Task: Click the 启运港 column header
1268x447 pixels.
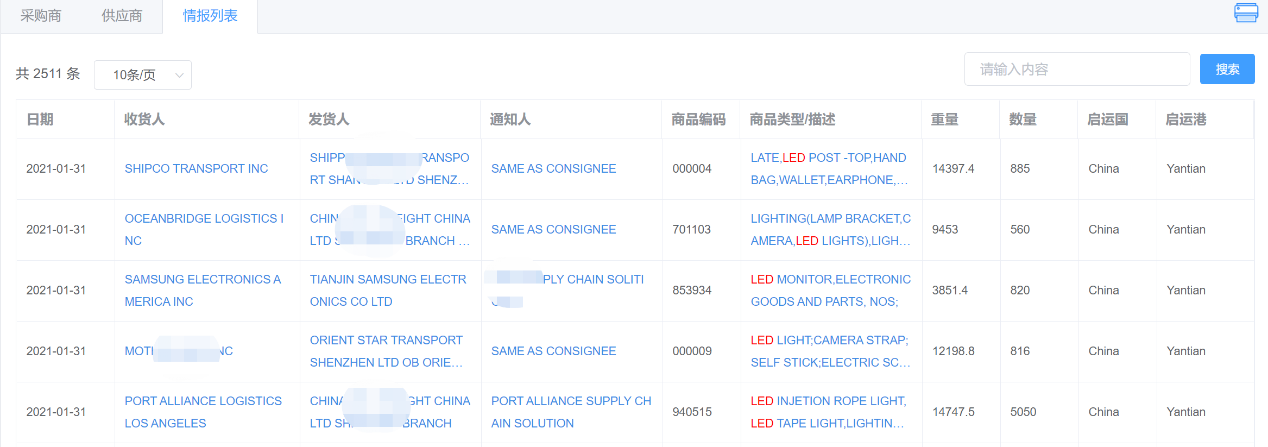Action: [x=1186, y=119]
